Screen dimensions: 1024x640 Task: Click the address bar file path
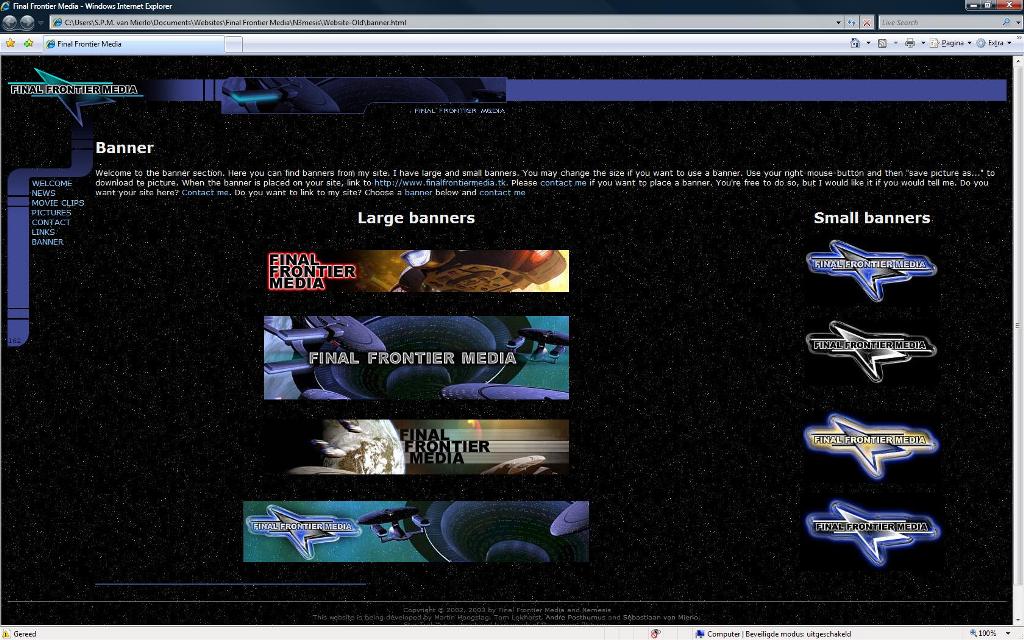coord(235,22)
